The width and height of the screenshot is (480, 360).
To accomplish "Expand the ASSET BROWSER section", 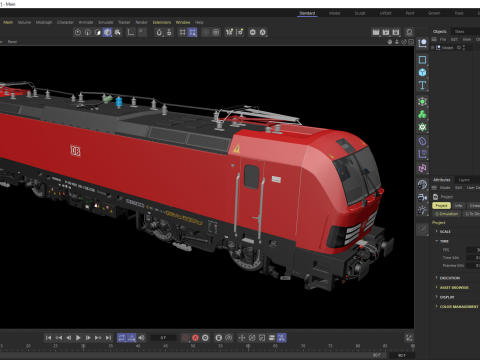I will click(x=437, y=287).
